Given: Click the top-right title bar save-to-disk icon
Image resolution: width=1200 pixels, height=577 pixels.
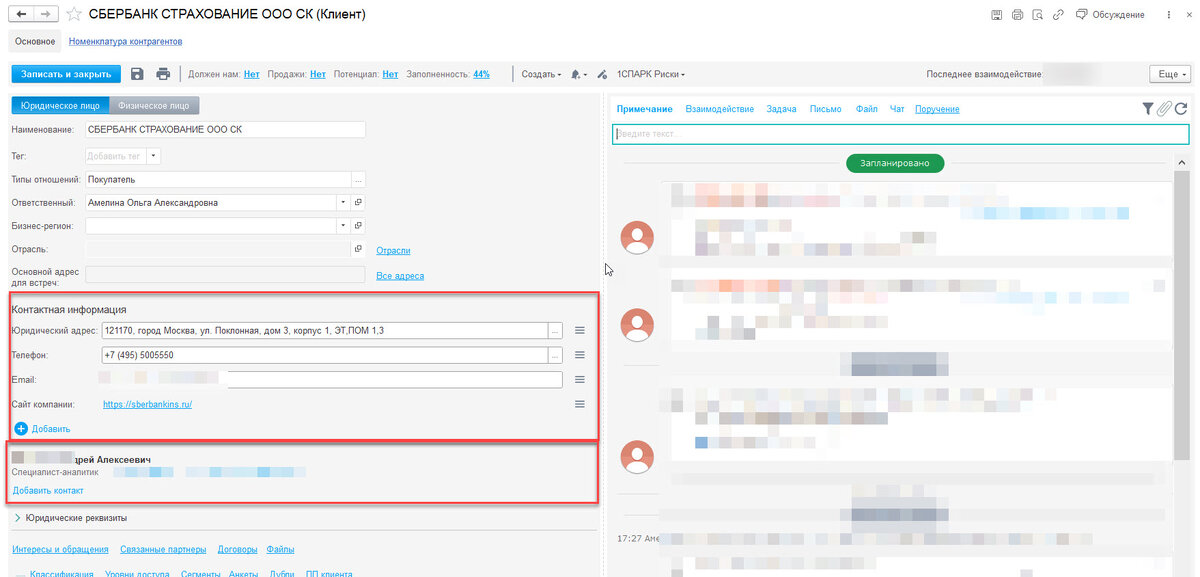Looking at the screenshot, I should (996, 15).
